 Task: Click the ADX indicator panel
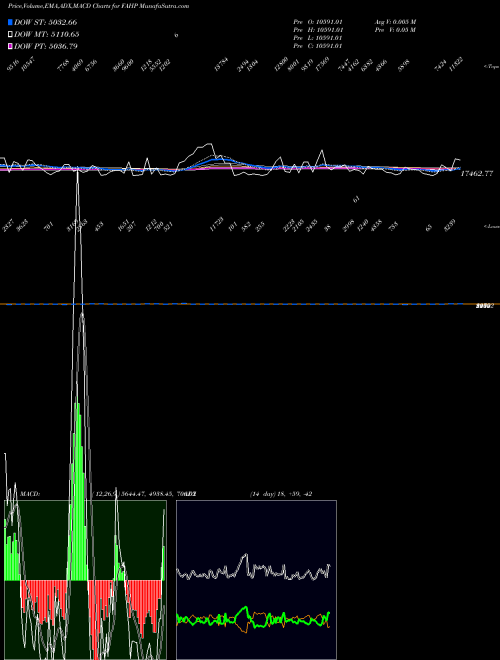point(256,580)
